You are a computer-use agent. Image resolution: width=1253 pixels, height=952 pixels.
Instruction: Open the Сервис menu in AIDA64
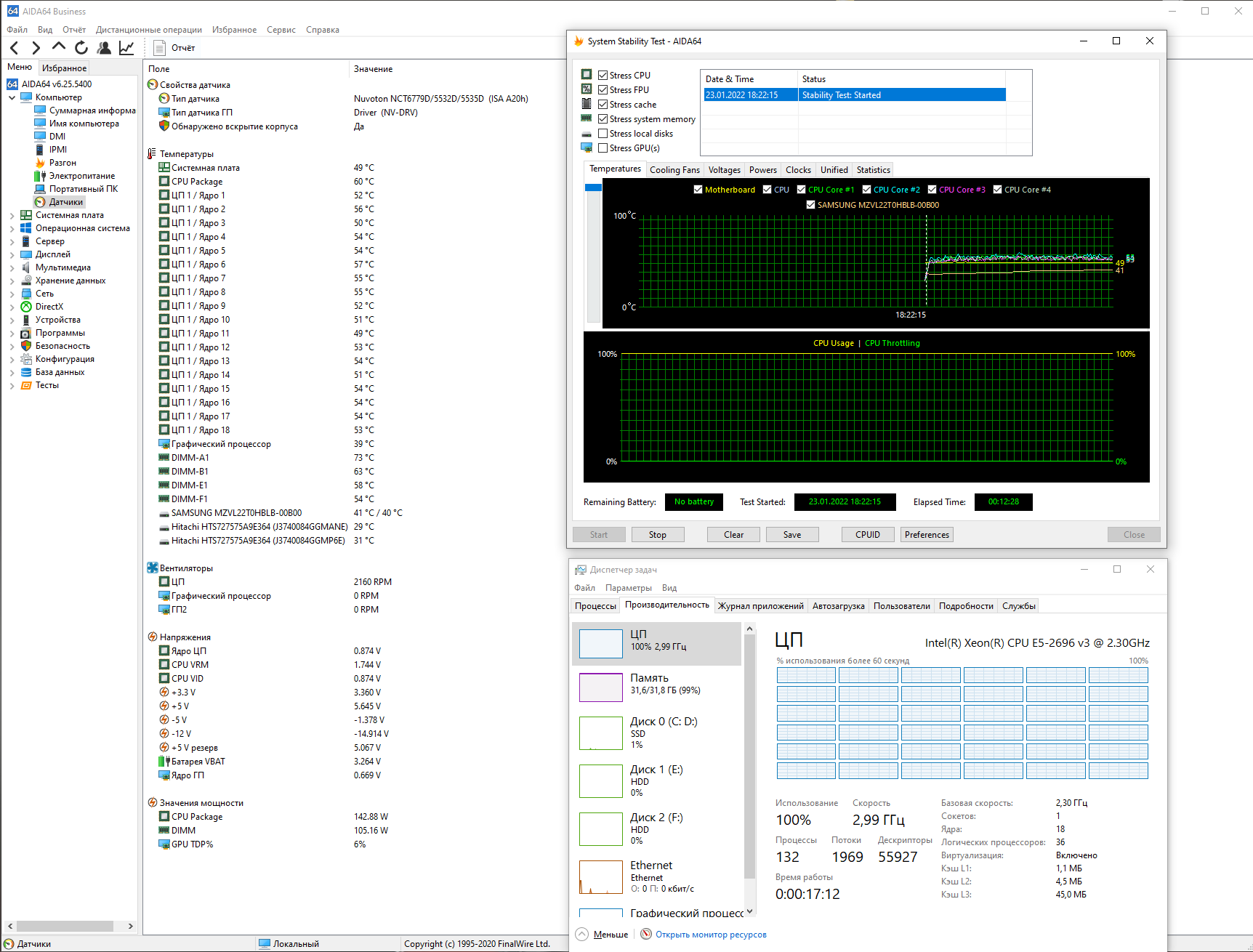tap(281, 30)
